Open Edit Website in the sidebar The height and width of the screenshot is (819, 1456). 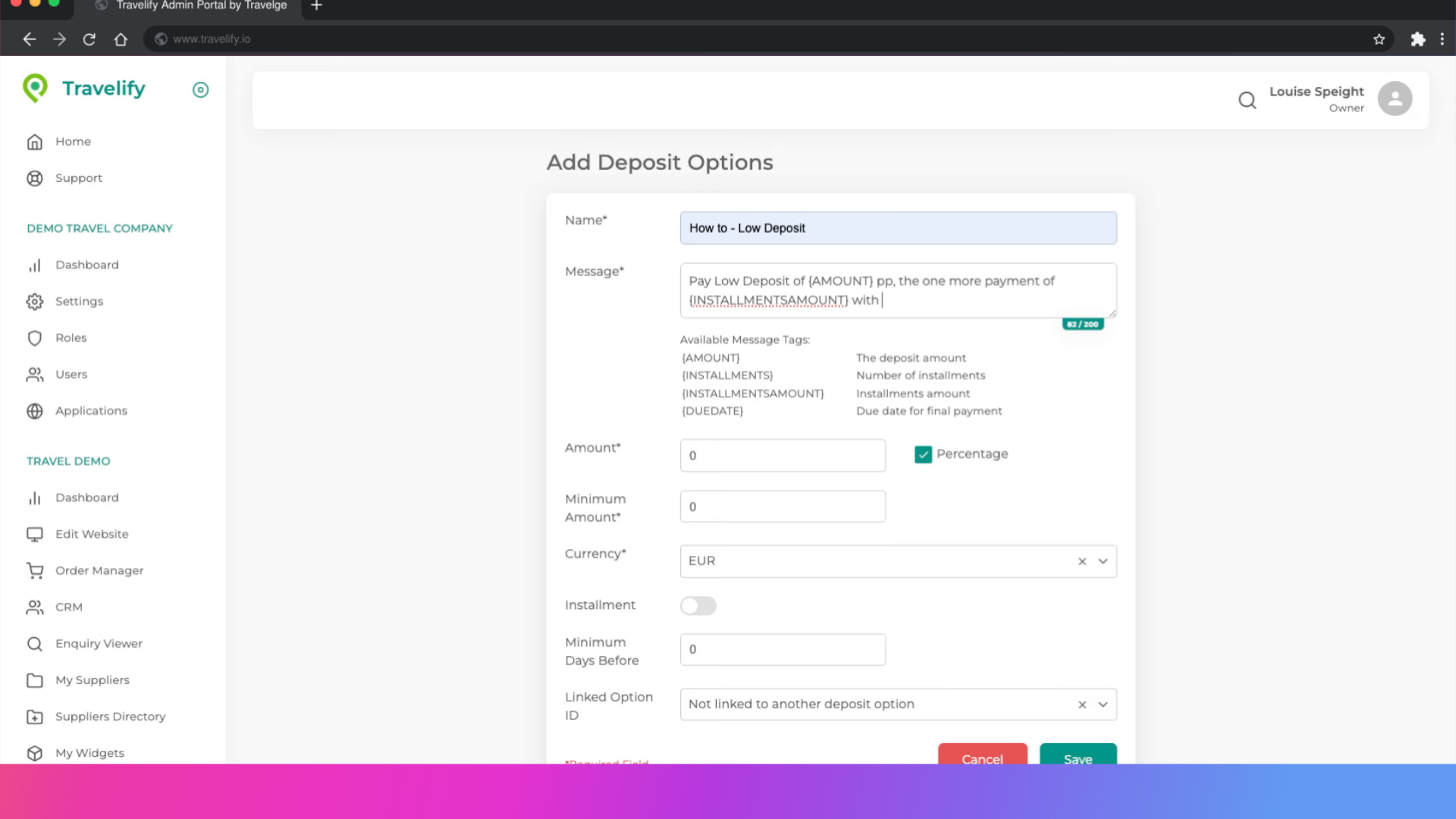(92, 534)
